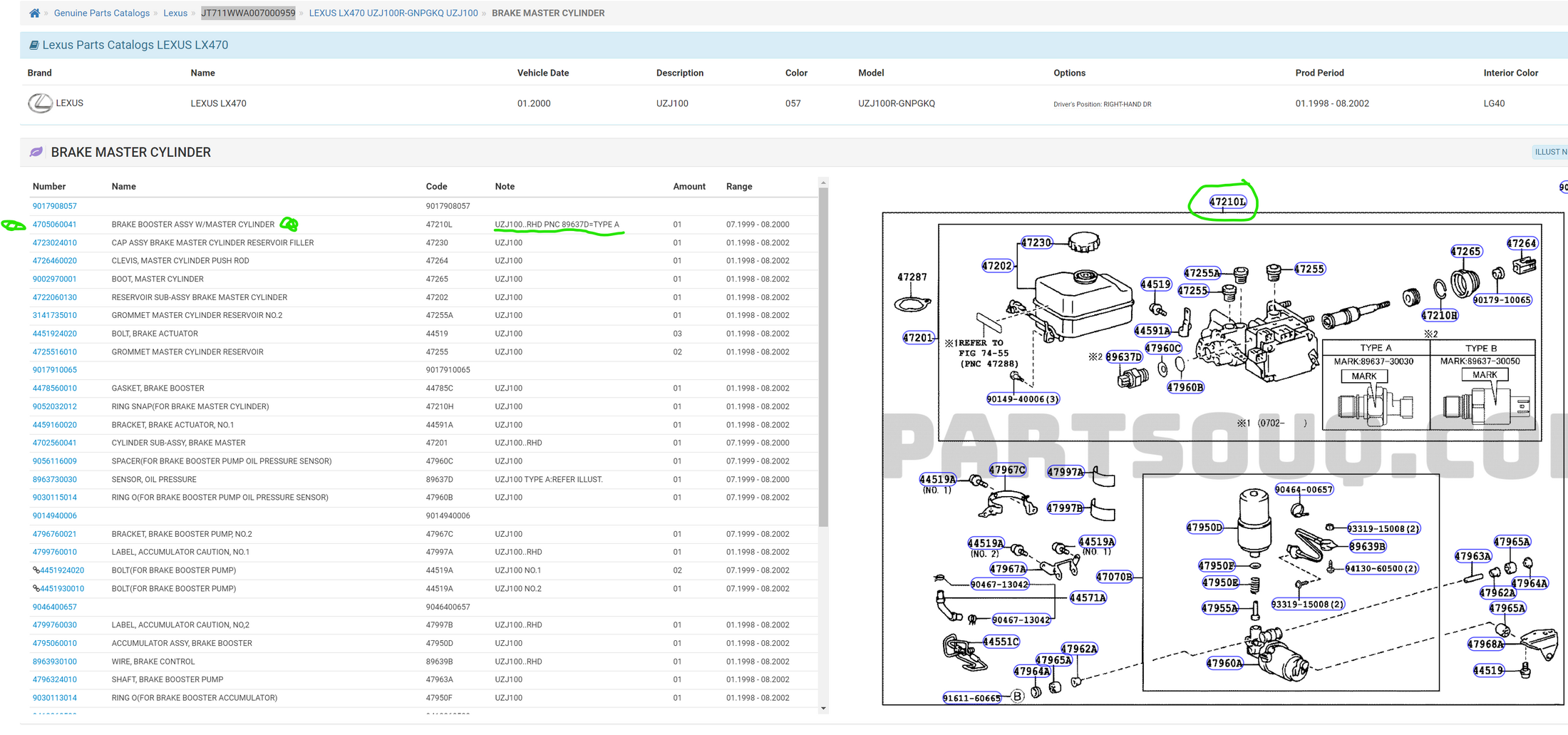Click the parts list vertical scrollbar thumb
This screenshot has height=735, width=1568.
823,356
